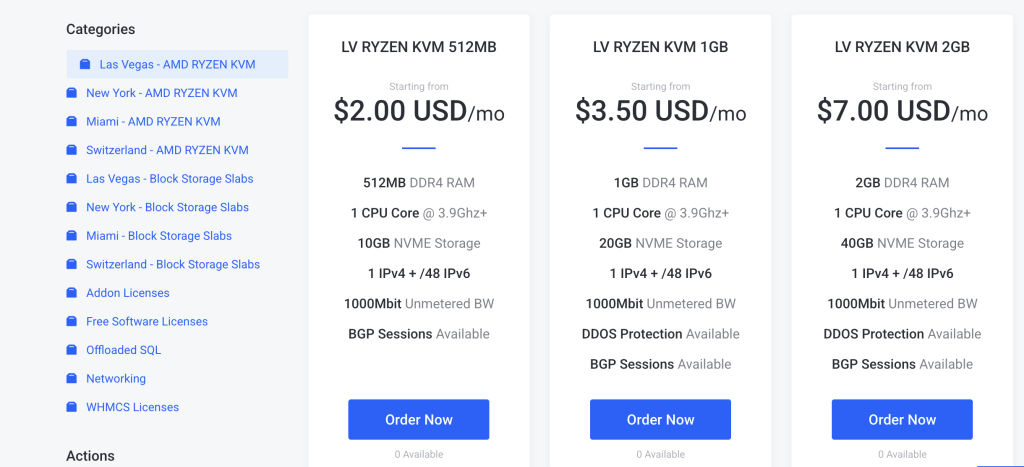Go to Switzerland - Block Storage Slabs
Screen dimensions: 1024x467
click(x=172, y=265)
